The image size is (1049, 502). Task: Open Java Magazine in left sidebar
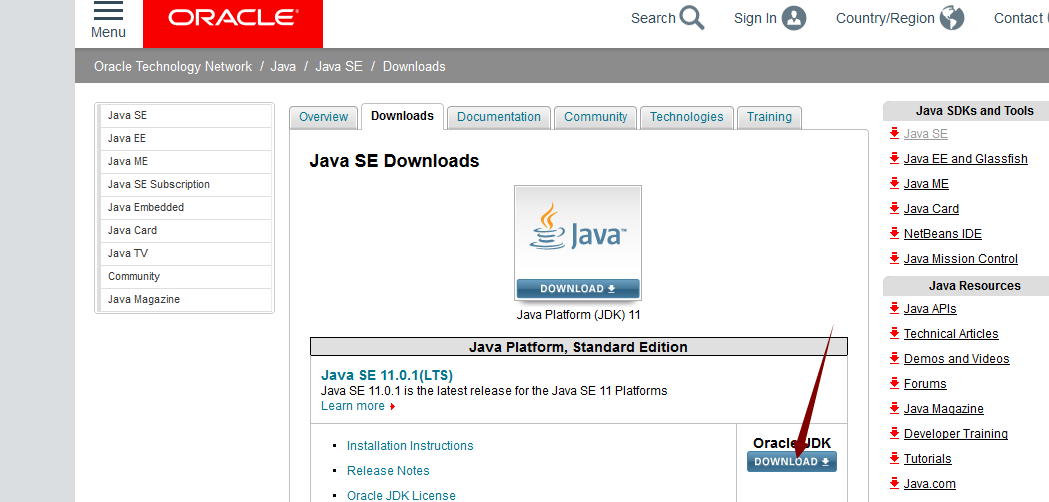coord(185,299)
